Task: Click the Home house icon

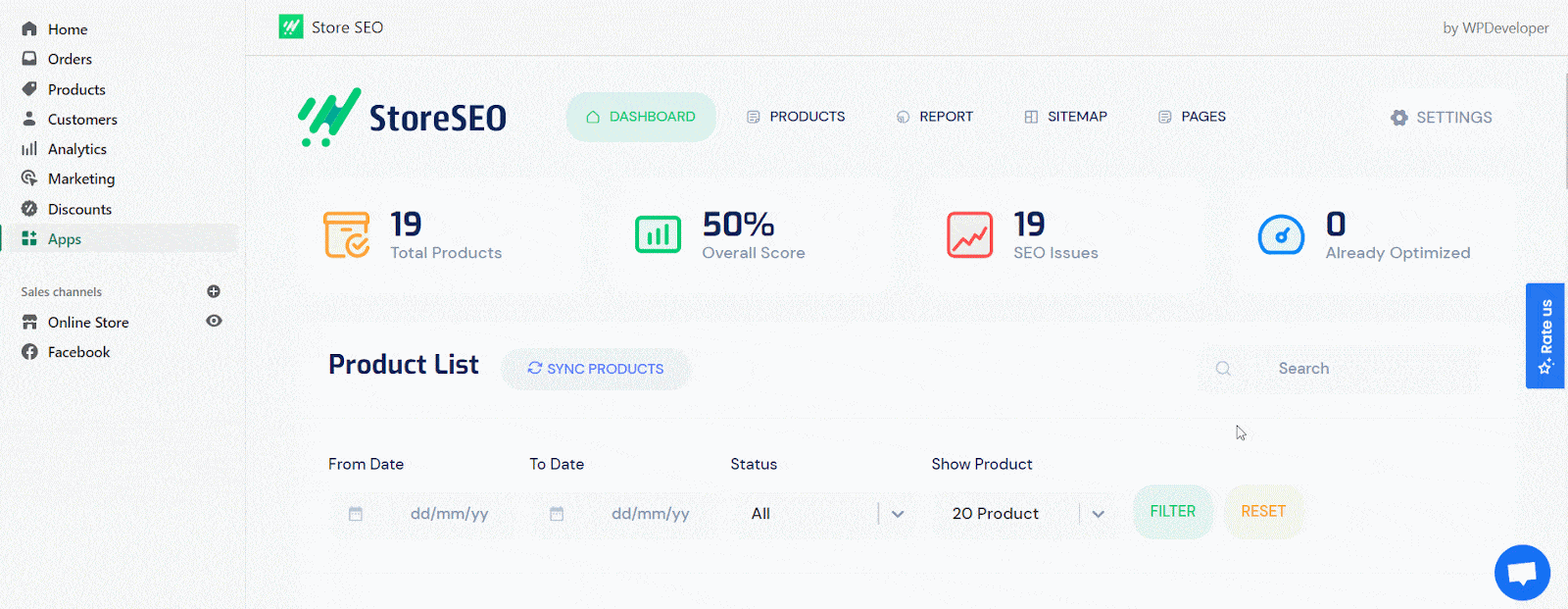Action: pos(29,29)
